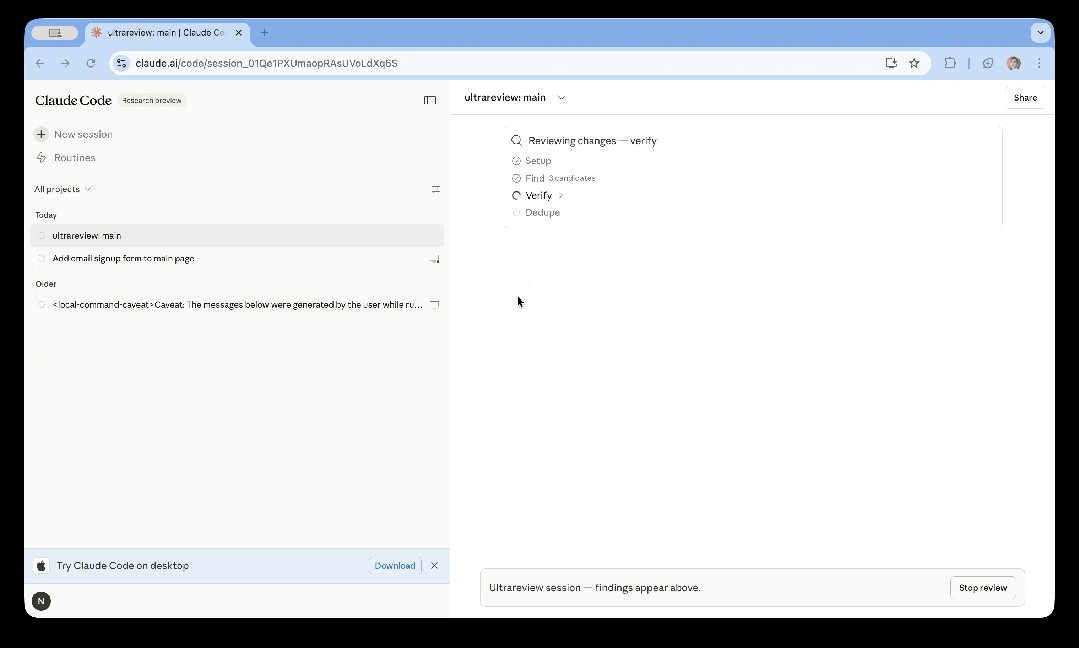
Task: Click the icon right of the email signup session
Action: tap(434, 259)
